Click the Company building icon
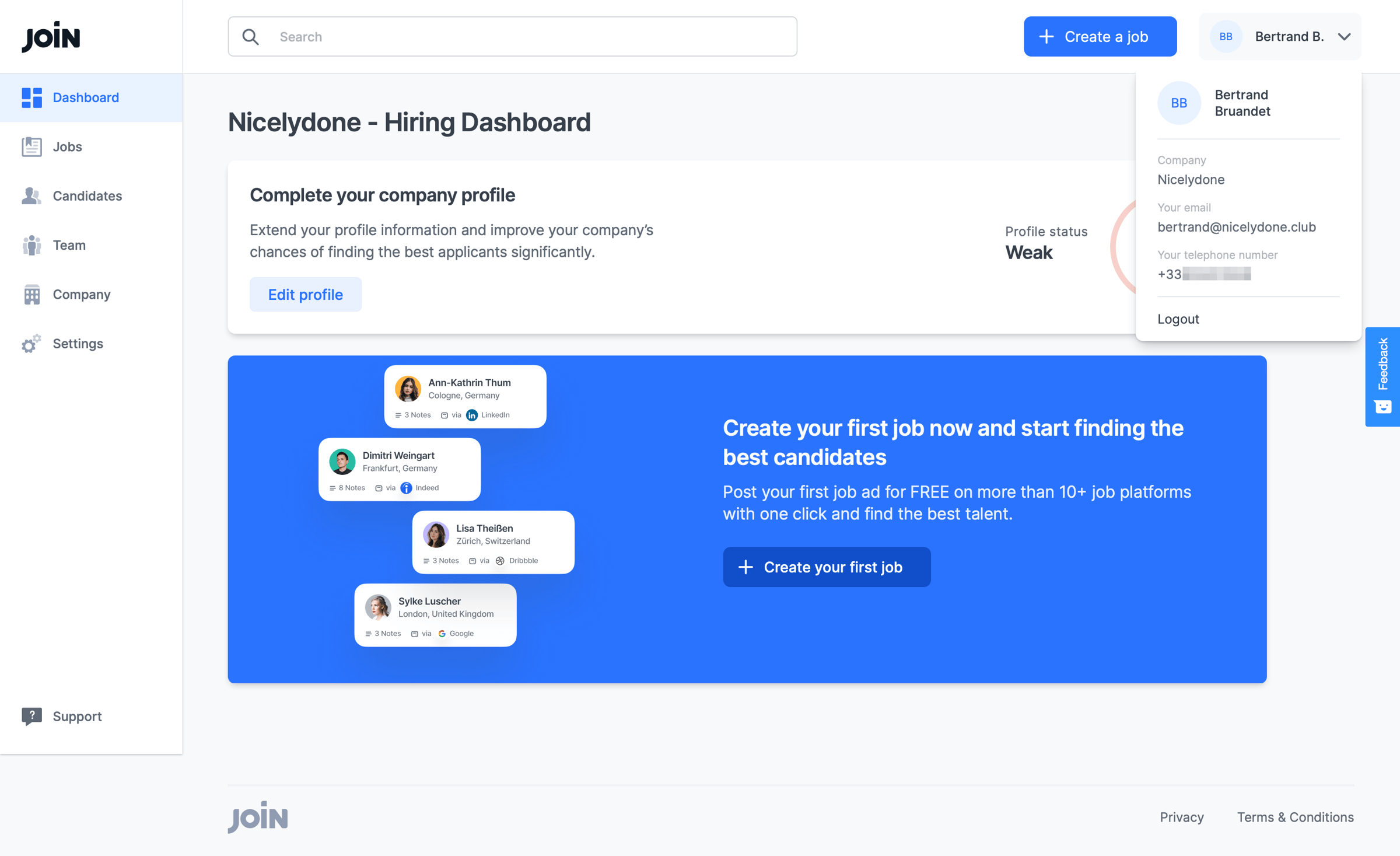The height and width of the screenshot is (856, 1400). pyautogui.click(x=32, y=295)
